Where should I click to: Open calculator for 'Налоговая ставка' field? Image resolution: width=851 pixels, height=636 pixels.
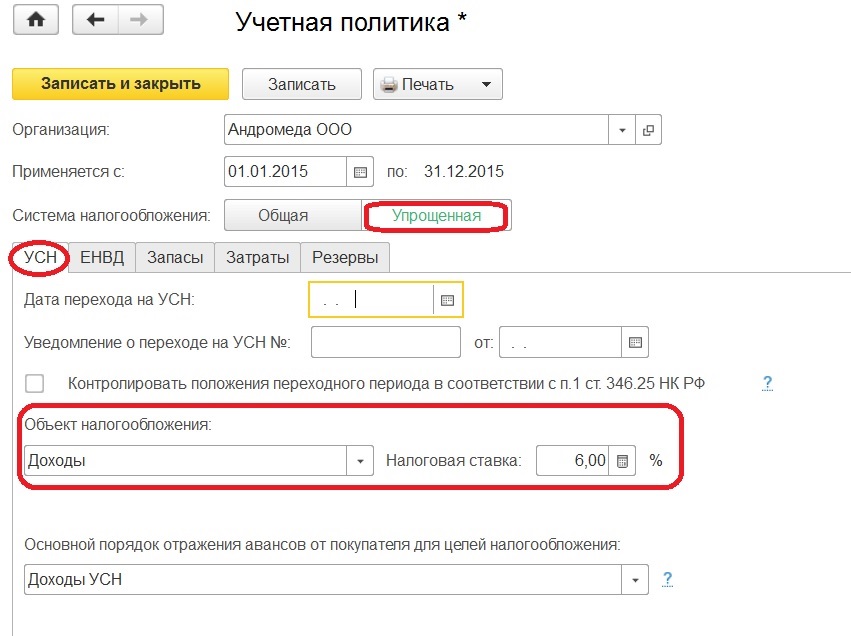point(622,461)
